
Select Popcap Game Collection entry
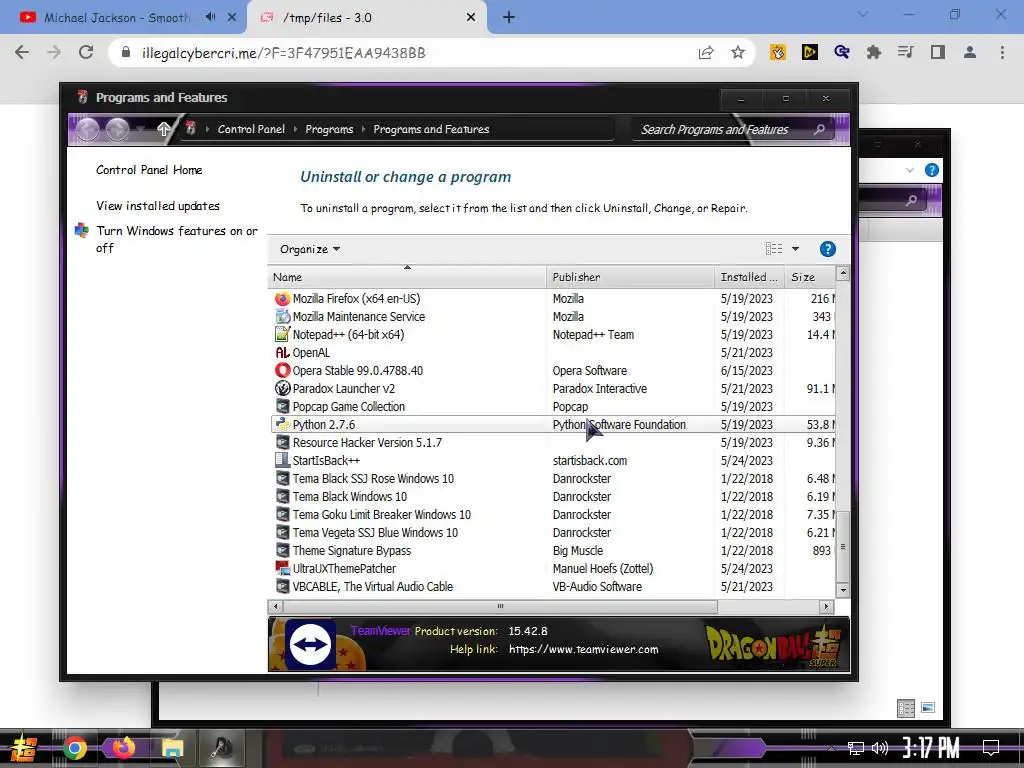(554, 406)
